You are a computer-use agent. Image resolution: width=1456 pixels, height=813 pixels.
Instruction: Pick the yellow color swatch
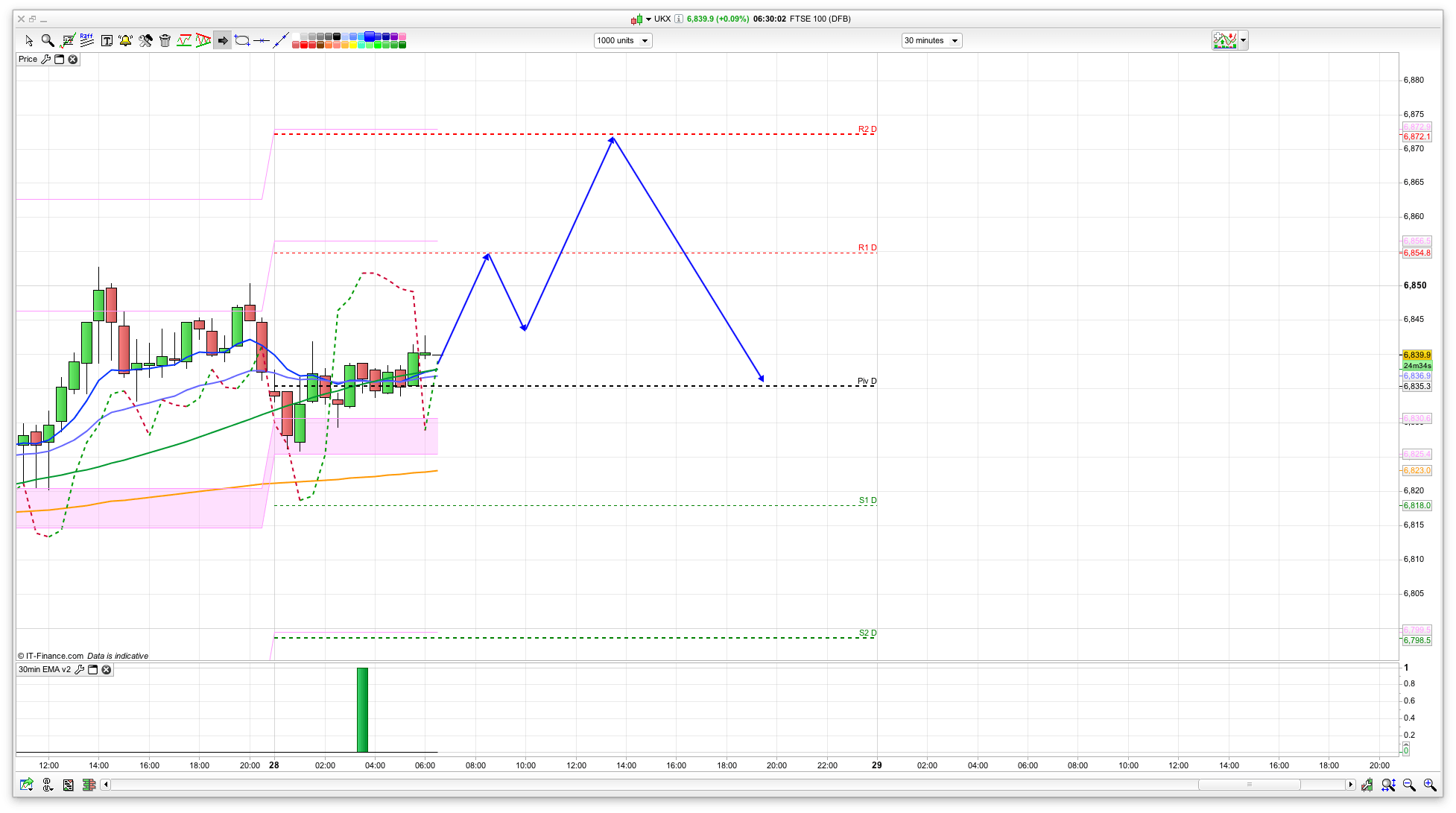[x=352, y=45]
